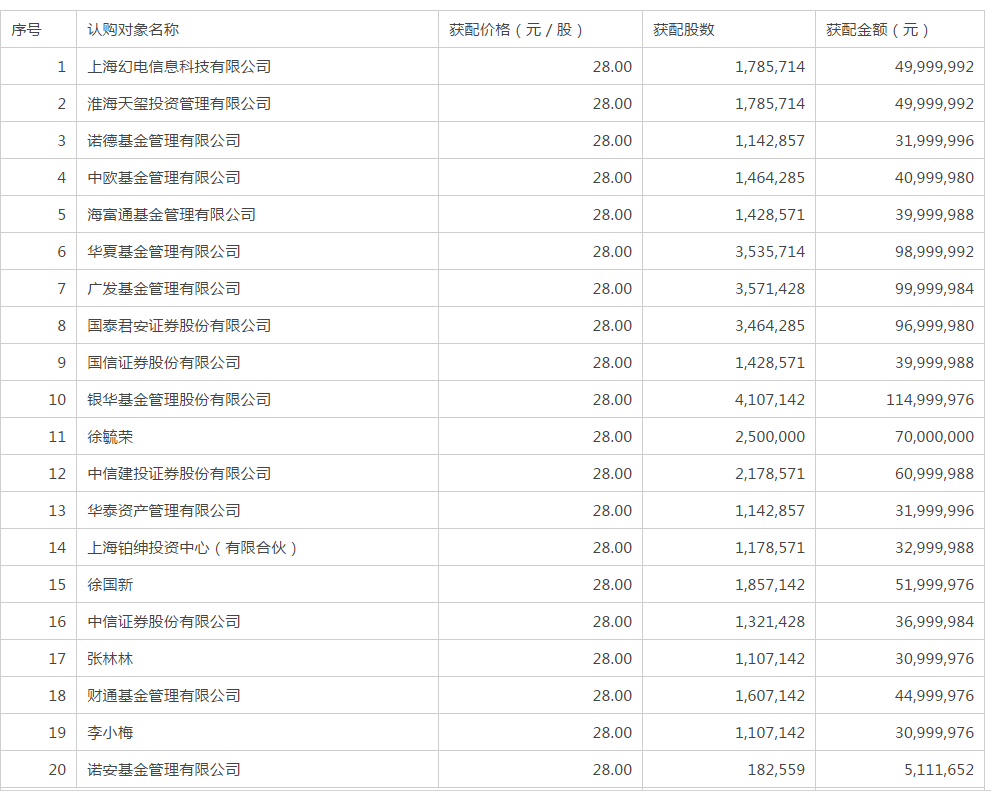Select share count 1,464,285

tap(770, 178)
